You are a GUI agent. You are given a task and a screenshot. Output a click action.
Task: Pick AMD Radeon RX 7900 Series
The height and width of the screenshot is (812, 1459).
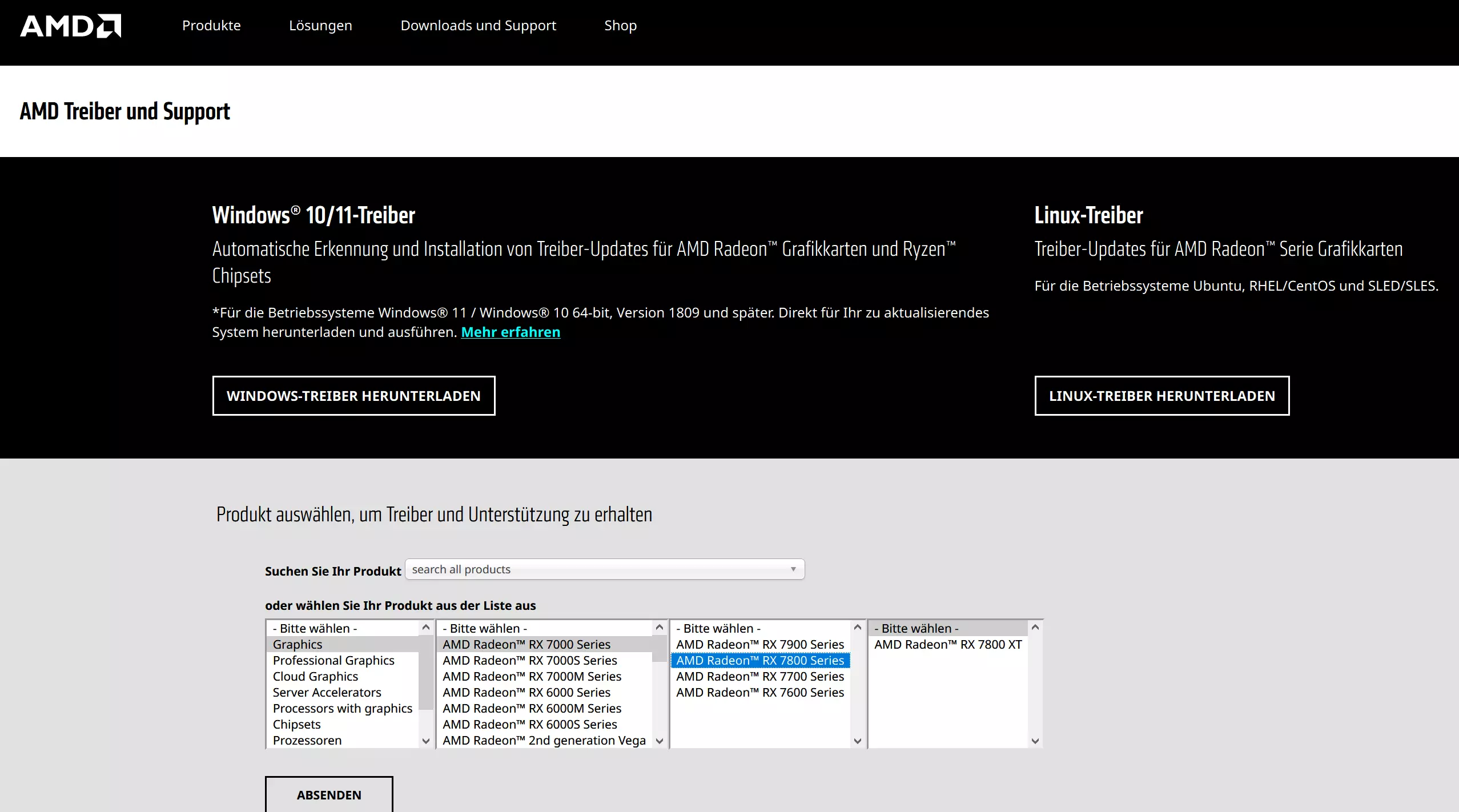[x=761, y=644]
